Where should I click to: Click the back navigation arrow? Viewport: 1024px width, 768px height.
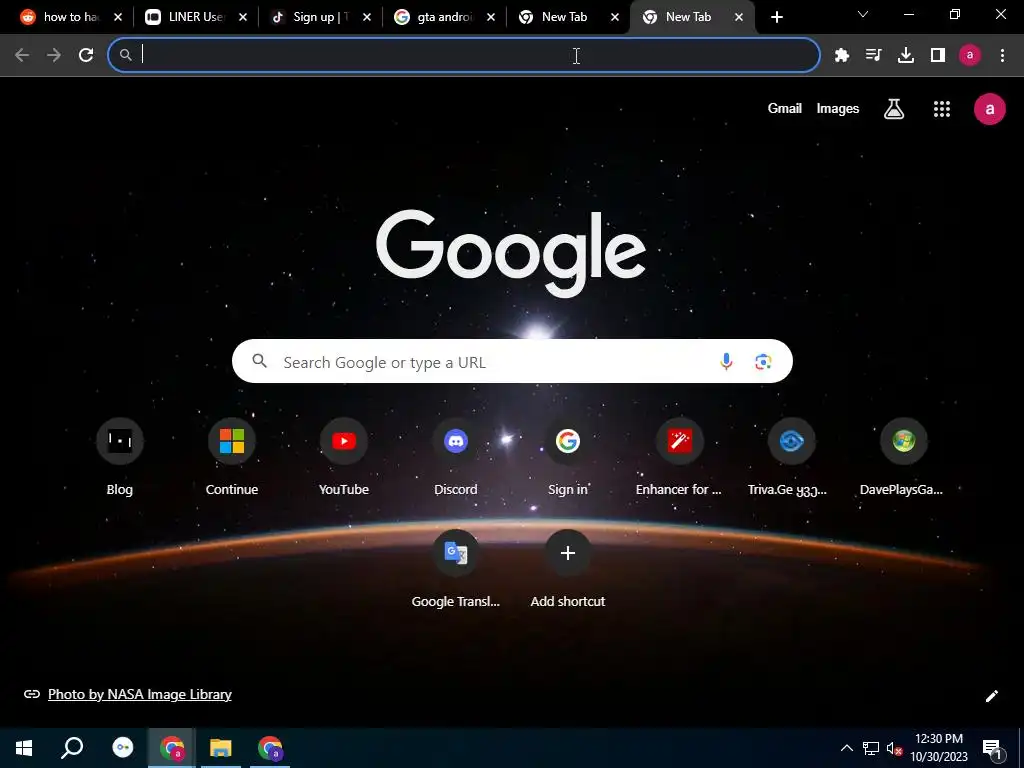pyautogui.click(x=22, y=56)
